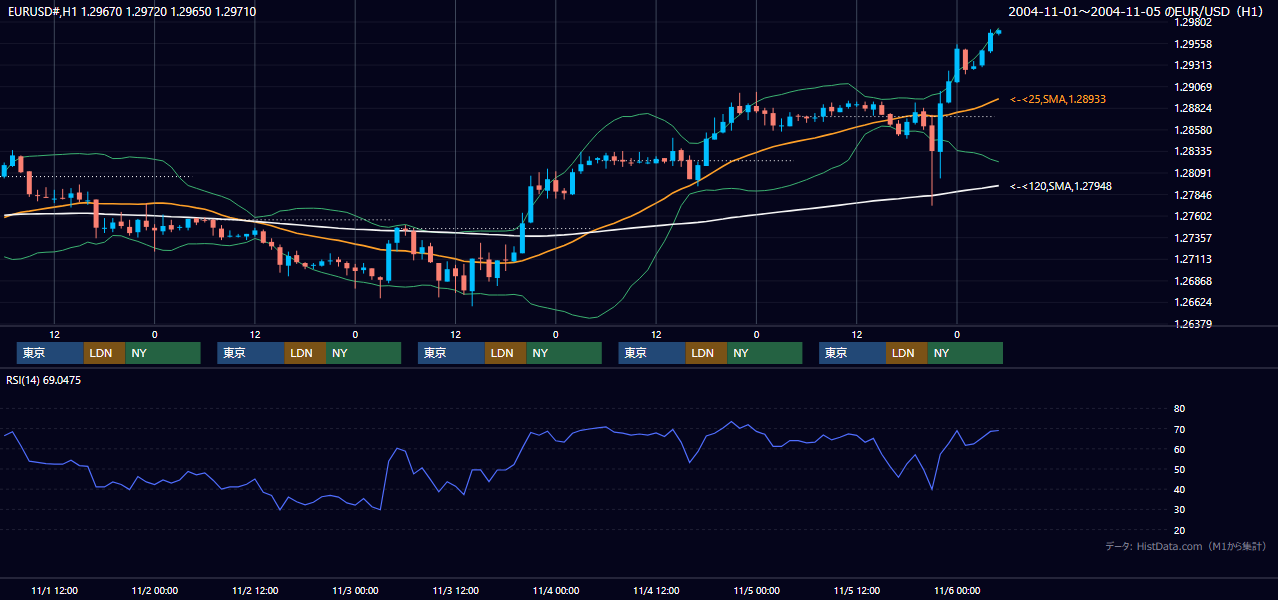
Task: Click the 1.28091 price axis value
Action: (1193, 173)
